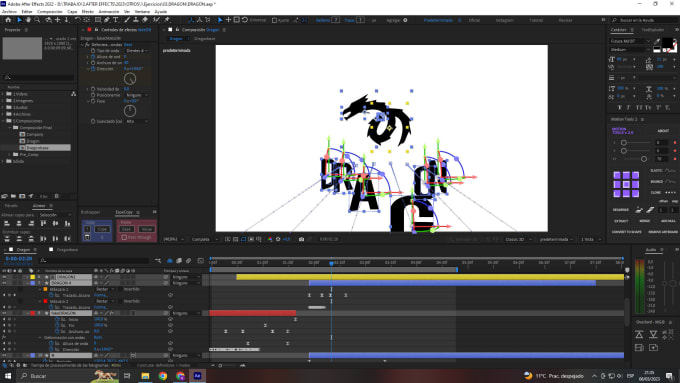Open the Máscara 1 mode Restar dropdown
Viewport: 680px width, 383px height.
coord(104,289)
